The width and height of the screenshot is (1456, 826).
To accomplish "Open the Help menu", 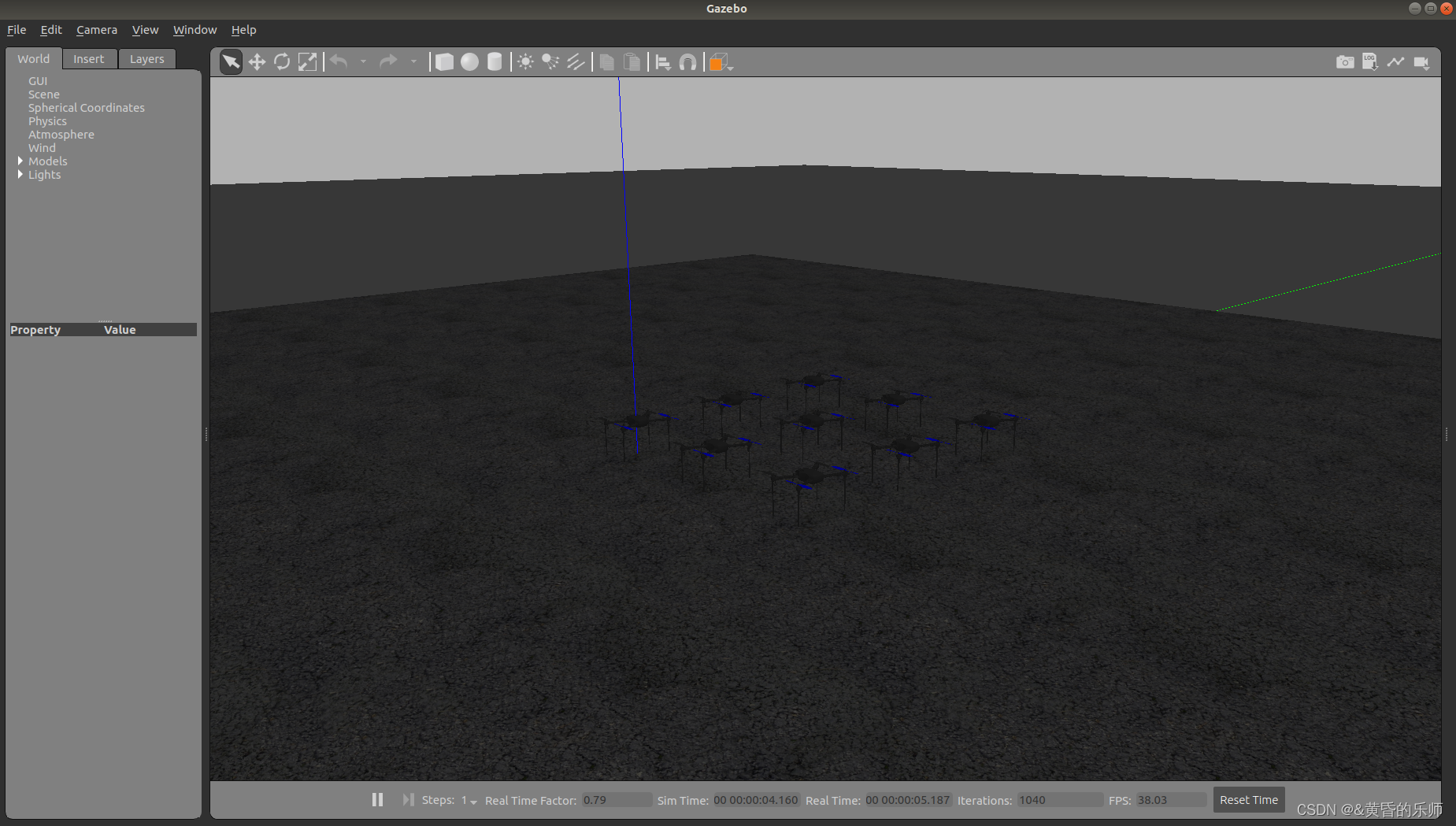I will click(x=243, y=30).
